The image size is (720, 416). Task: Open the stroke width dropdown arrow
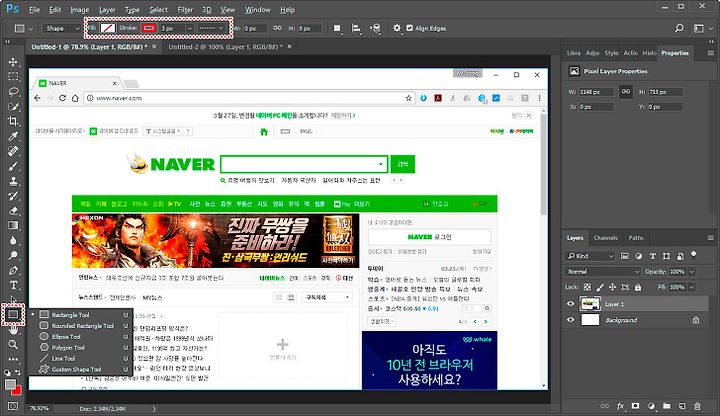190,28
